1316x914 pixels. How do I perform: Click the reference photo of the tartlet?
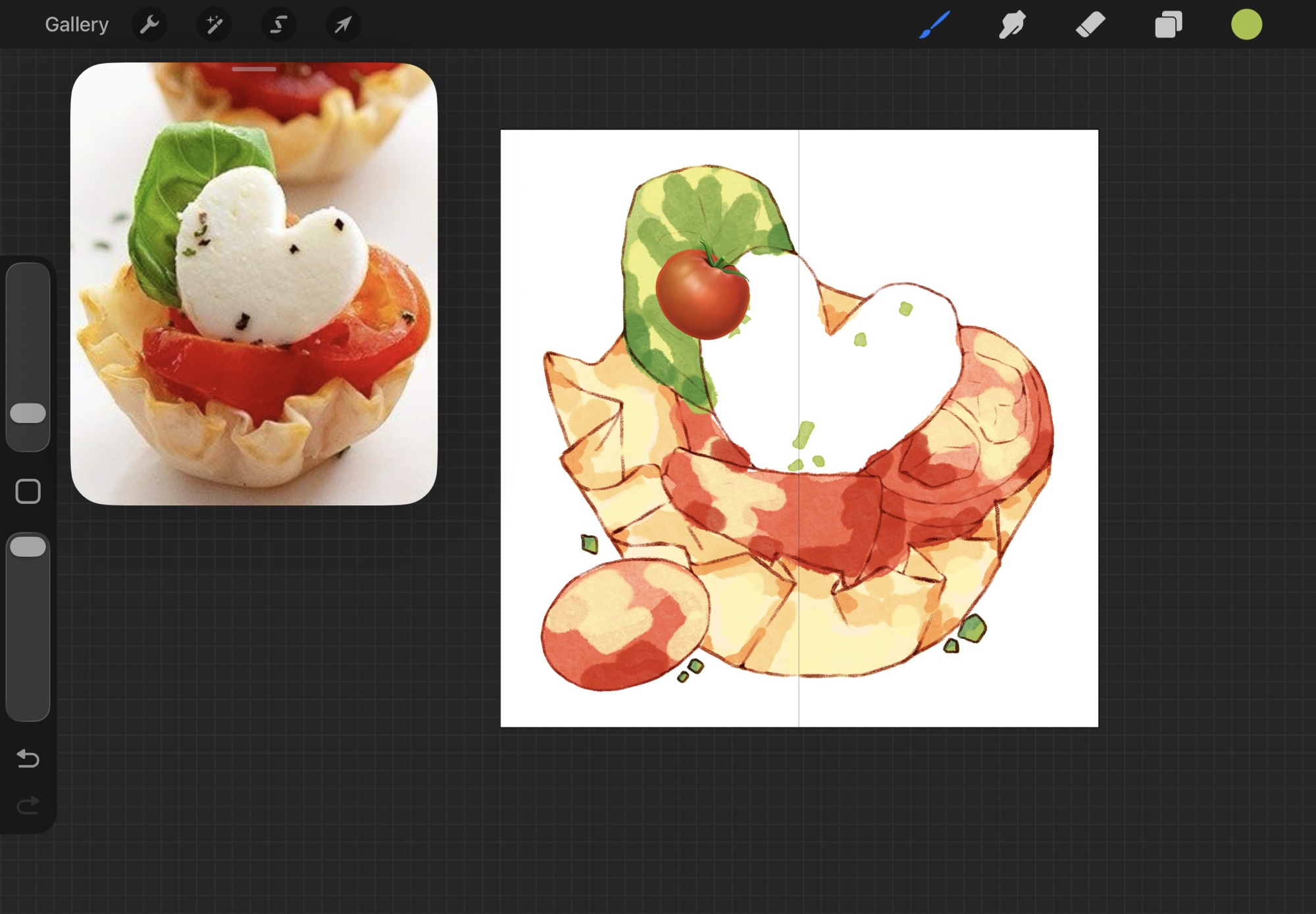(254, 296)
